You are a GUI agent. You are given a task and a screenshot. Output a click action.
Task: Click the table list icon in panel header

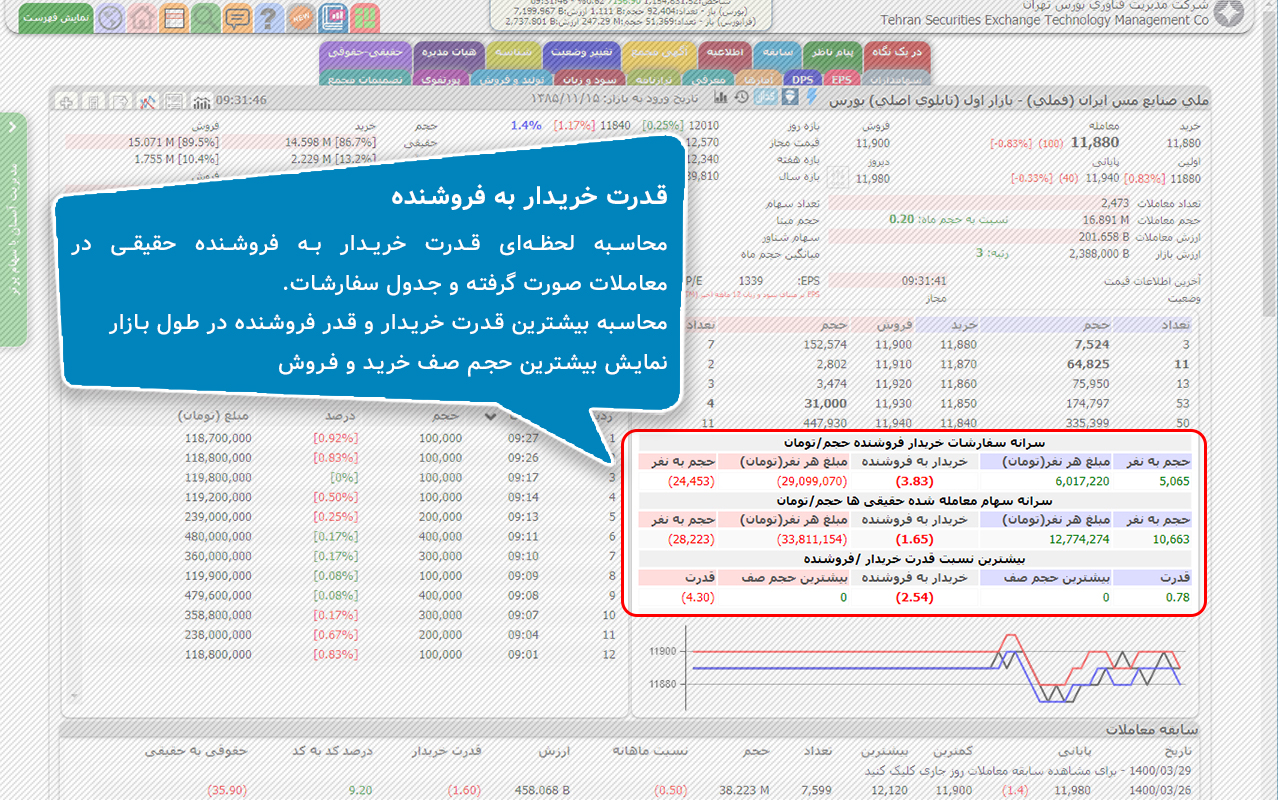click(x=174, y=102)
